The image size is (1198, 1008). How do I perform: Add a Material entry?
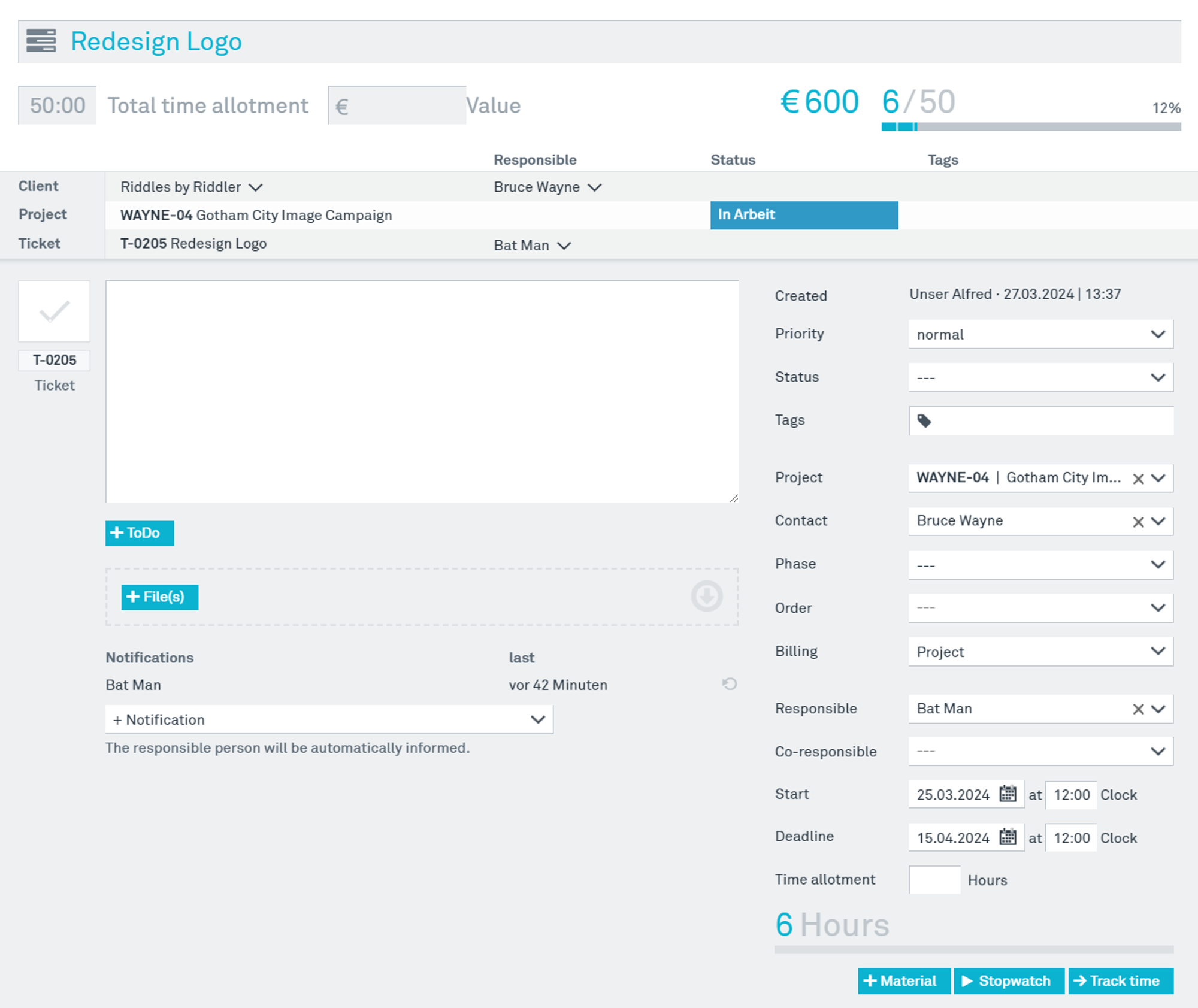pos(904,981)
